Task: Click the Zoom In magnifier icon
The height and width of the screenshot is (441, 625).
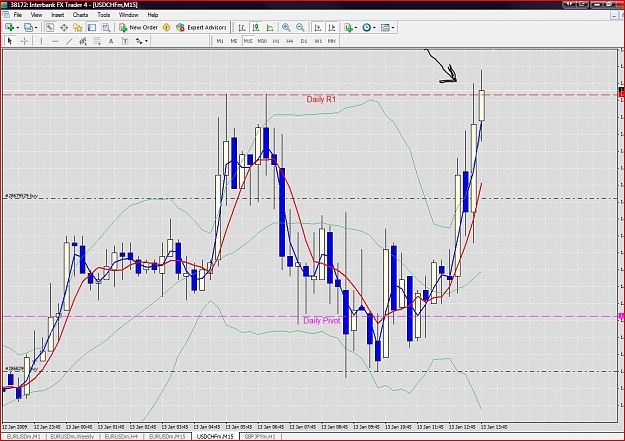Action: point(286,28)
